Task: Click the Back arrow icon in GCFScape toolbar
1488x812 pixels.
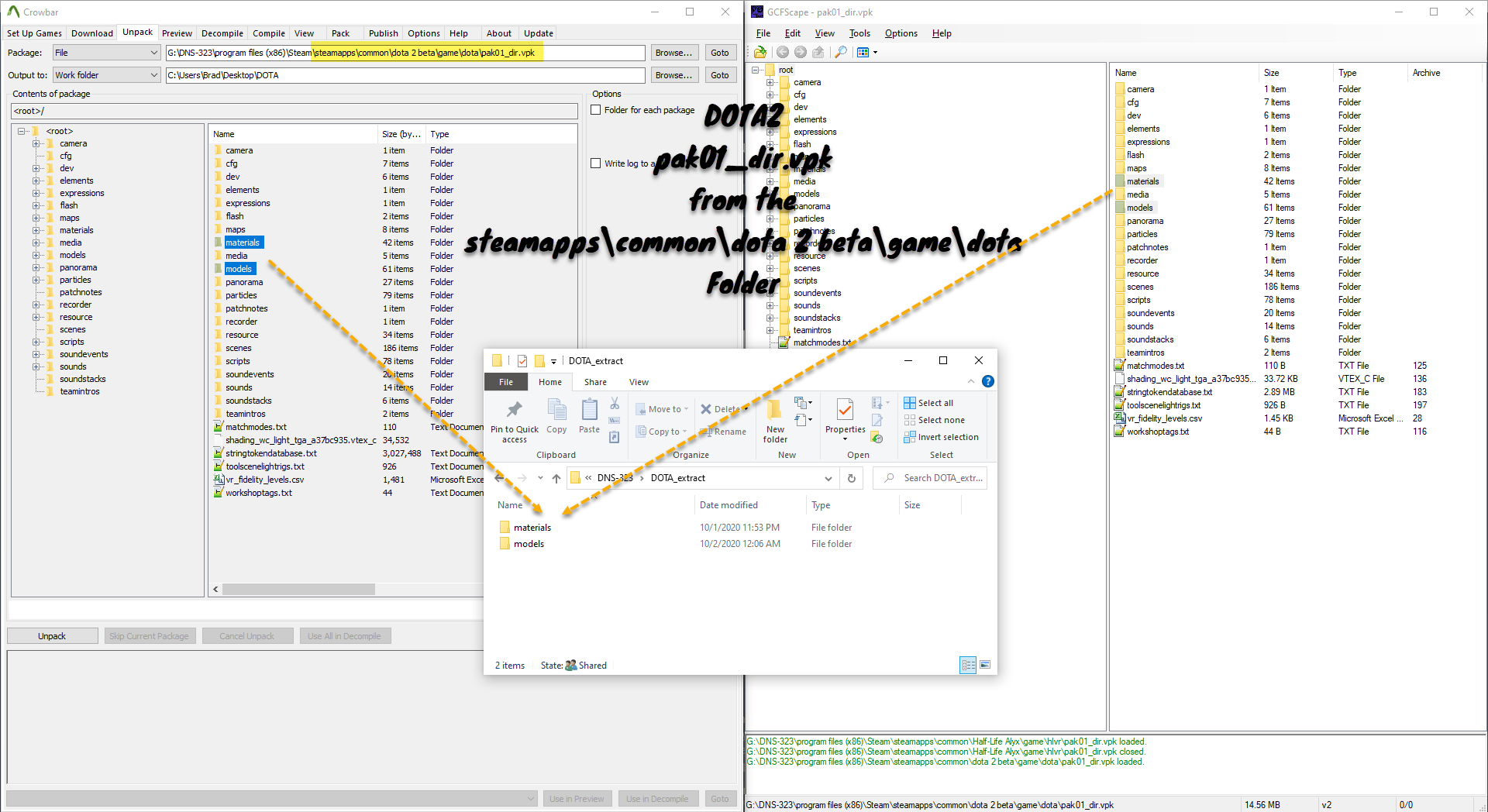Action: pyautogui.click(x=783, y=52)
